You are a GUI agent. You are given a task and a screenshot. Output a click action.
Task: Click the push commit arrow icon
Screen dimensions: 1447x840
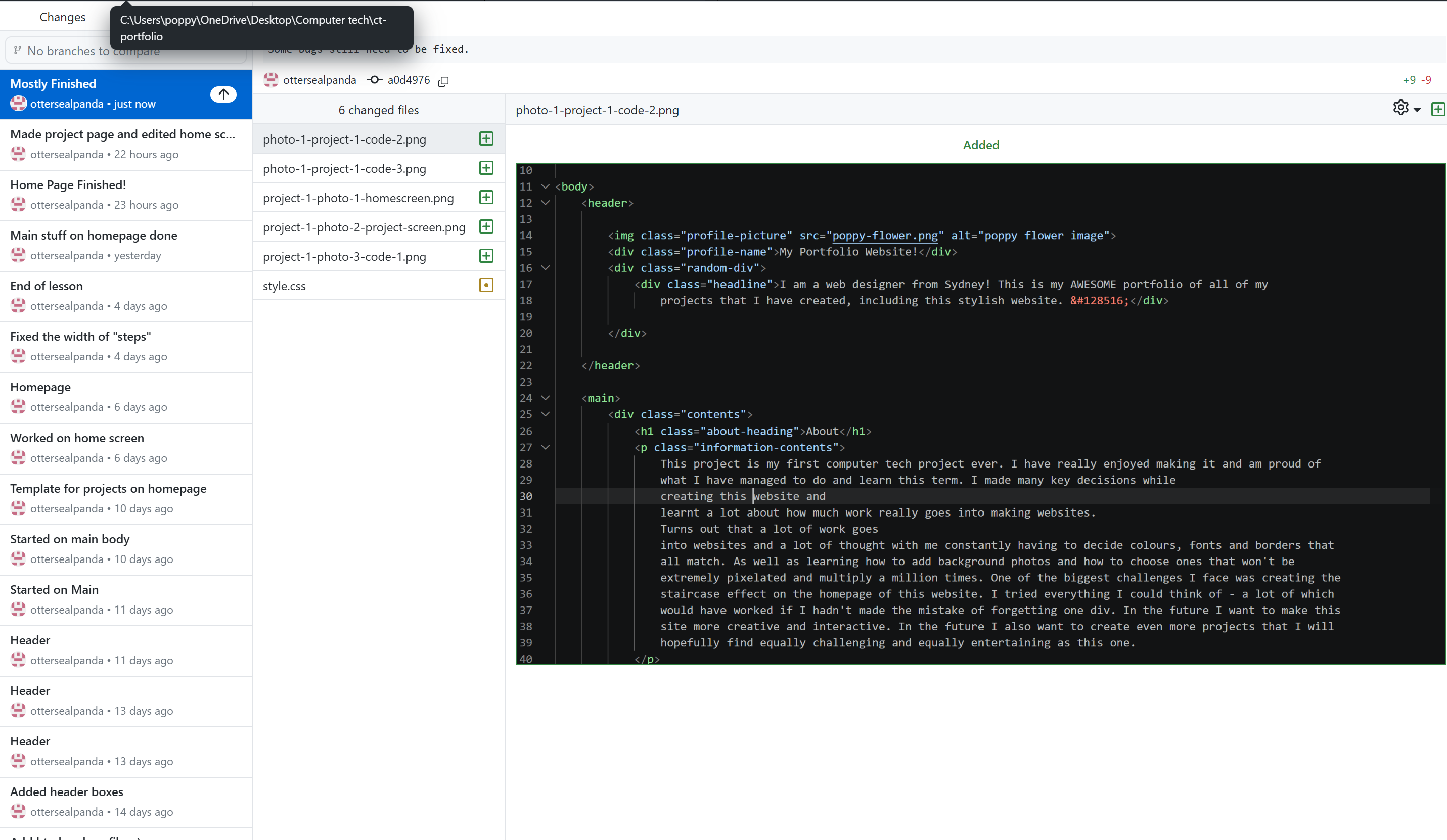[x=223, y=94]
